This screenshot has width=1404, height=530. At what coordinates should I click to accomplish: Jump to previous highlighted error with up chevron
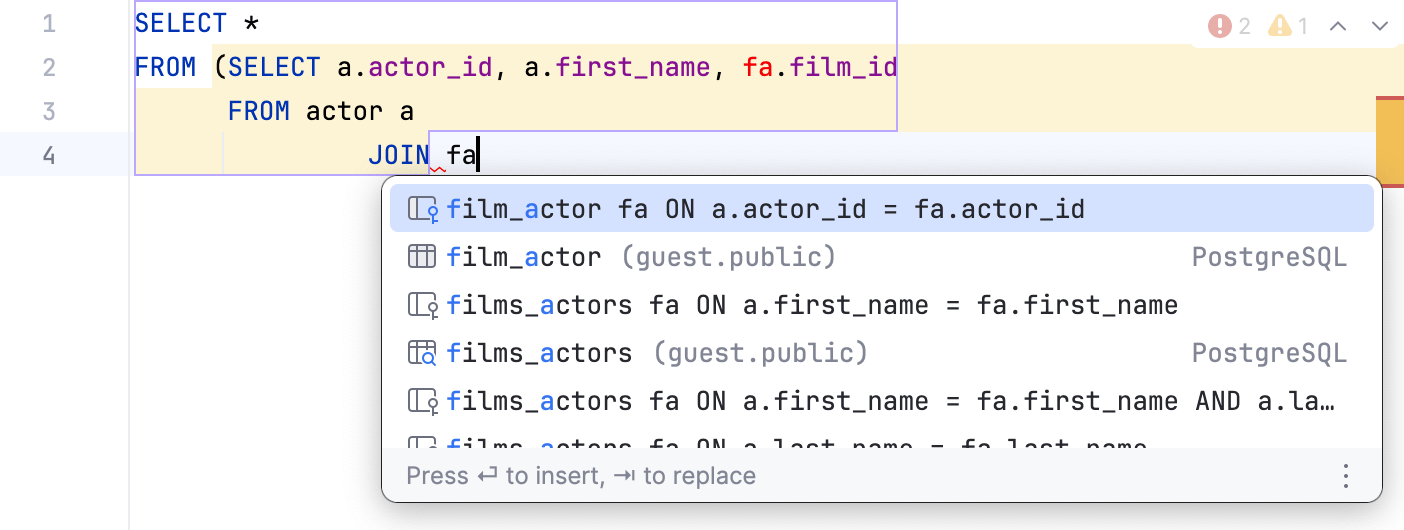tap(1338, 26)
